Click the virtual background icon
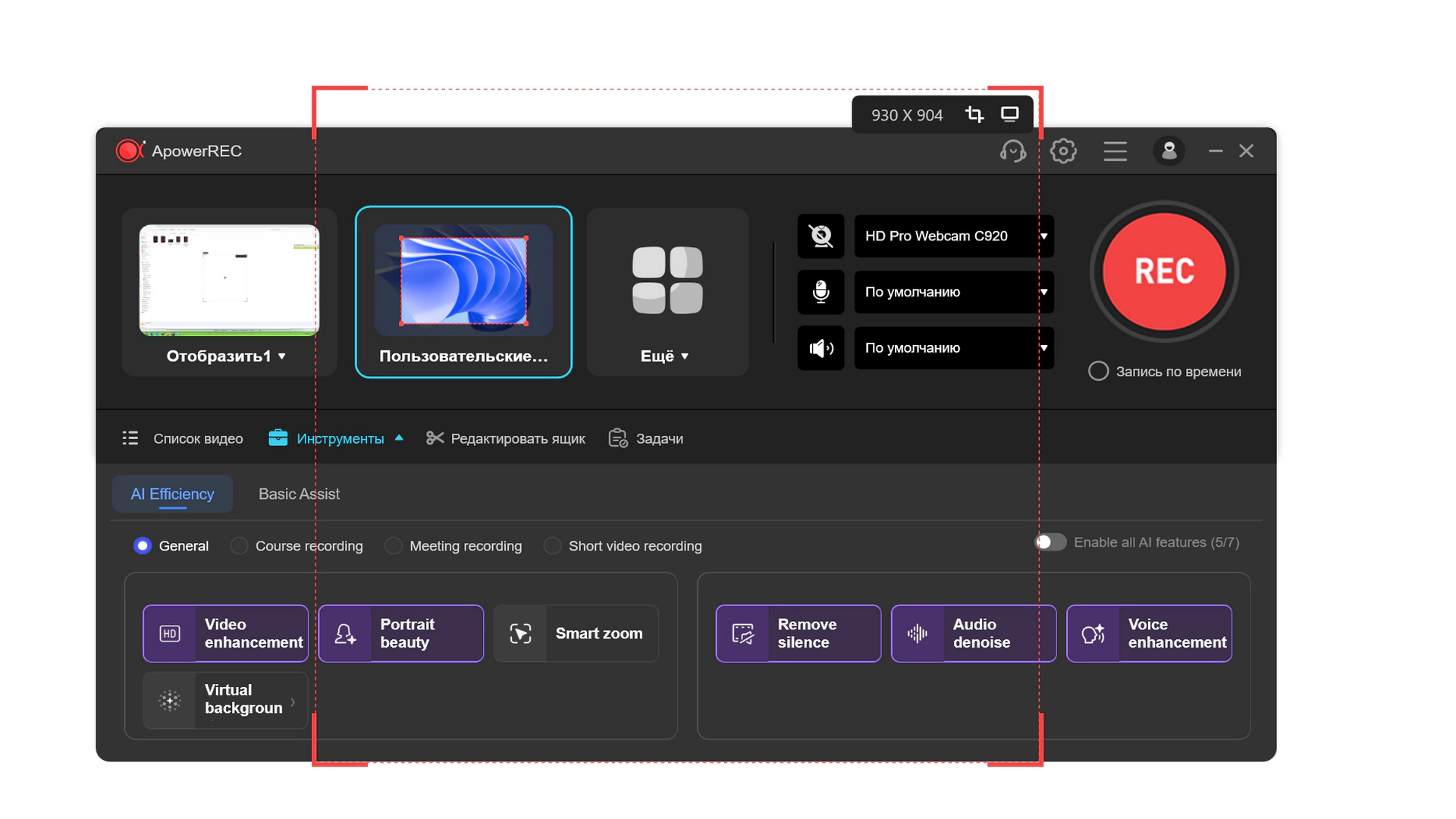The height and width of the screenshot is (819, 1456). pos(170,700)
